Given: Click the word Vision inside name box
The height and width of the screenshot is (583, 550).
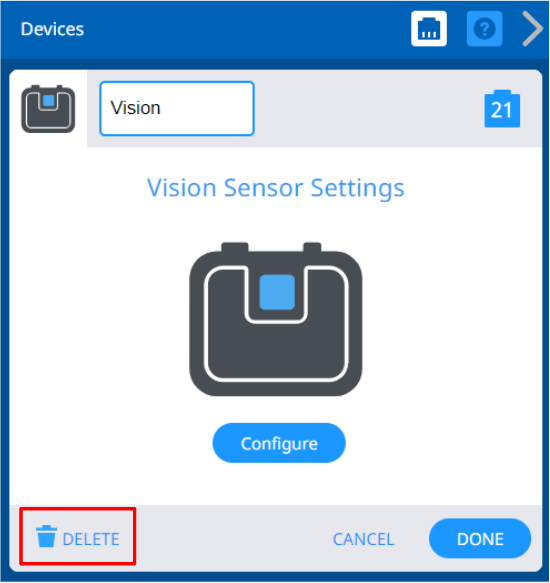Looking at the screenshot, I should 135,108.
